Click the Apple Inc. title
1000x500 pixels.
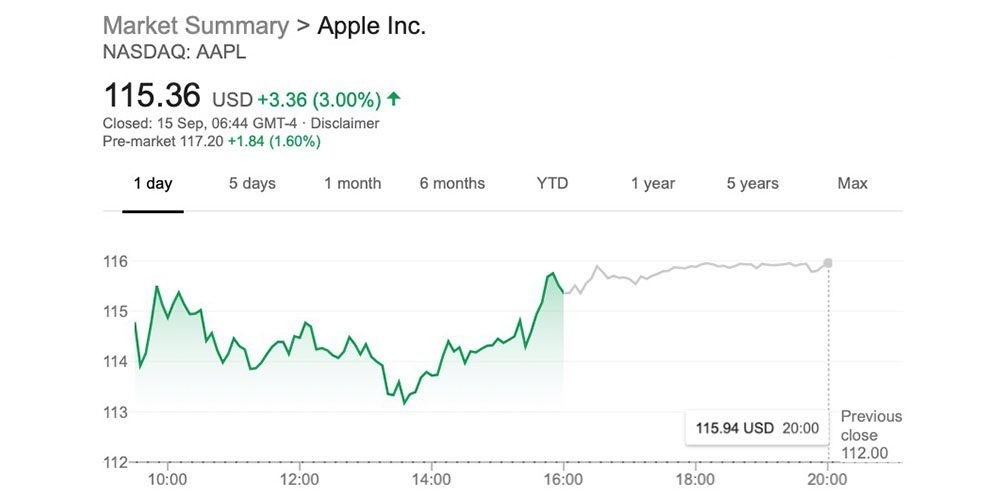[371, 26]
